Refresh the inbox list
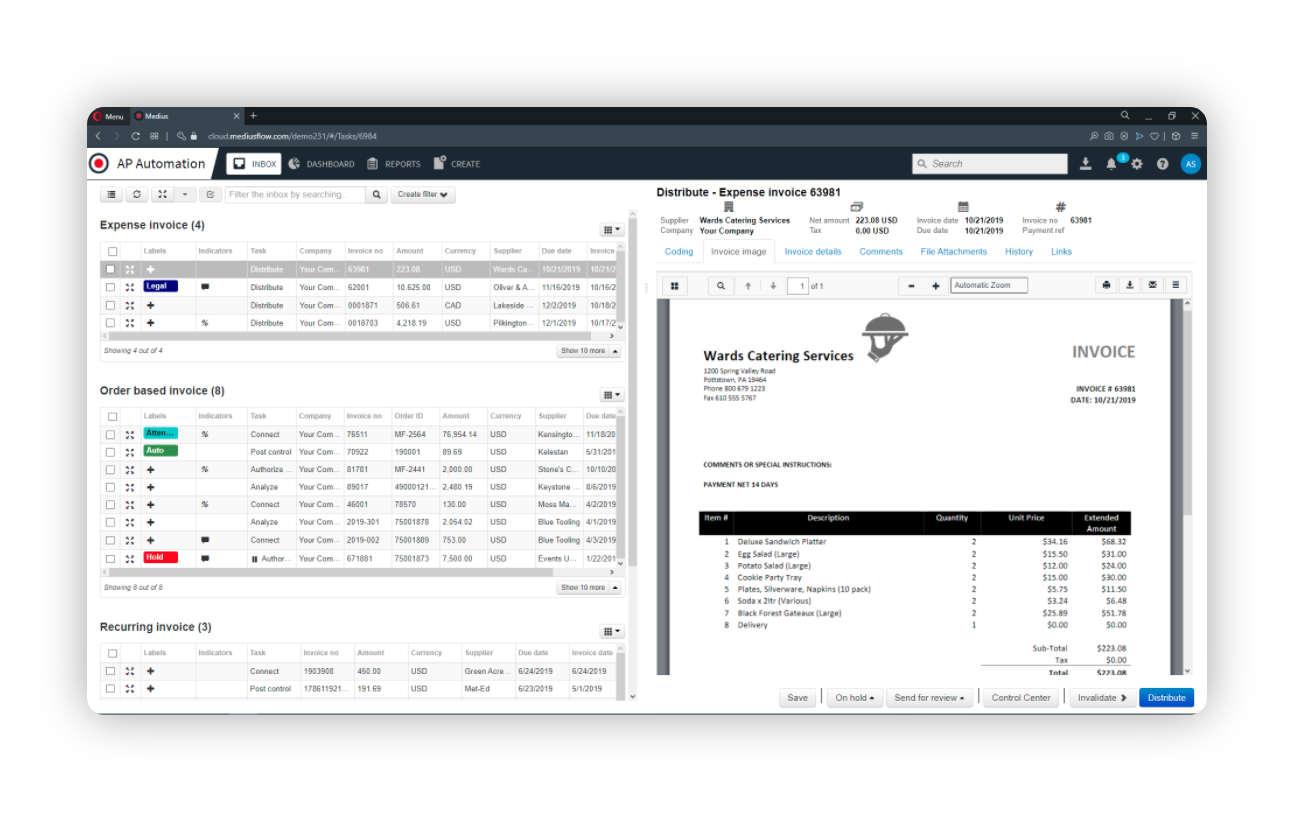The width and height of the screenshot is (1314, 816). tap(137, 195)
